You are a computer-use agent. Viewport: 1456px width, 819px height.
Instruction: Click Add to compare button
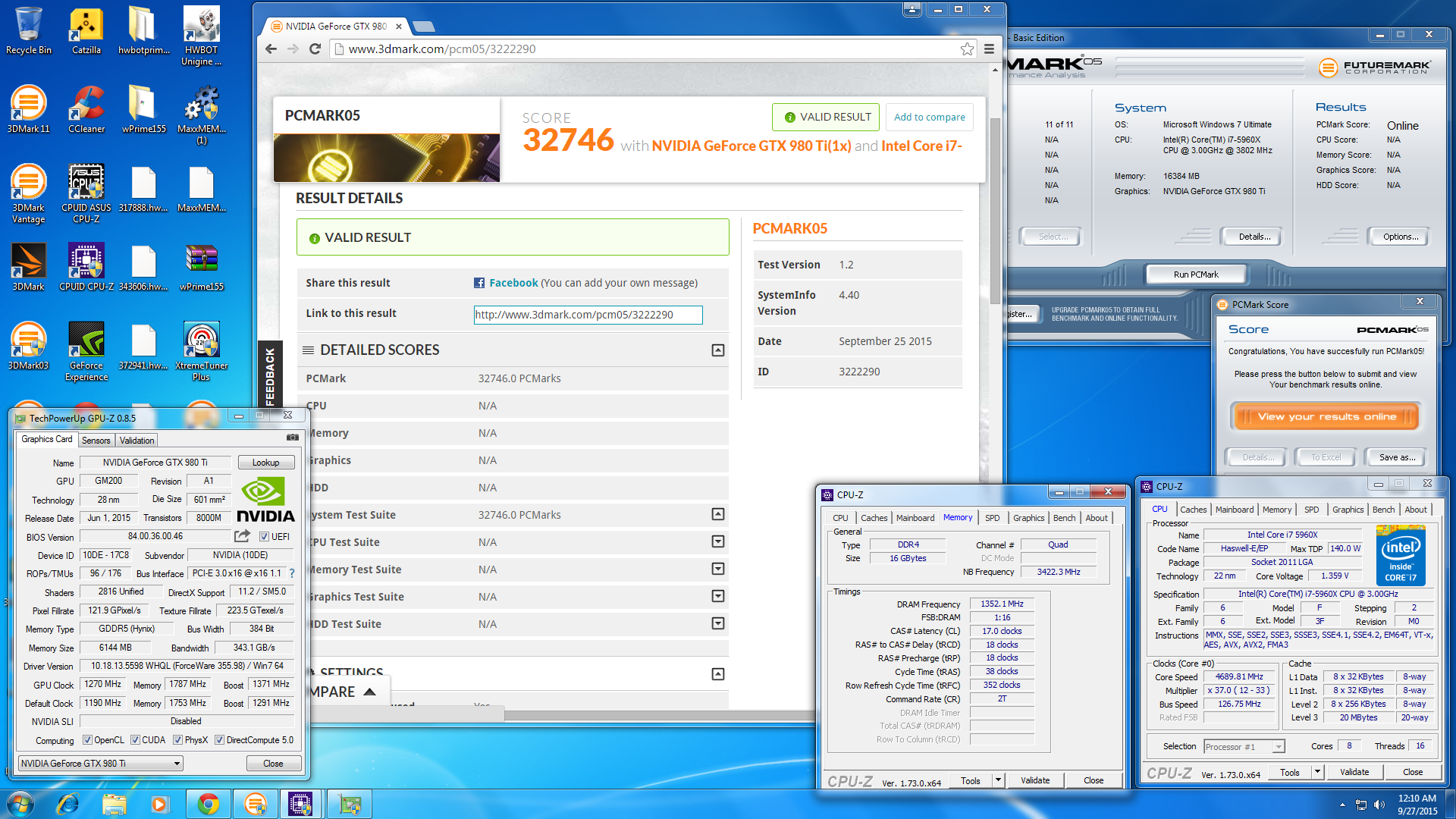point(929,117)
